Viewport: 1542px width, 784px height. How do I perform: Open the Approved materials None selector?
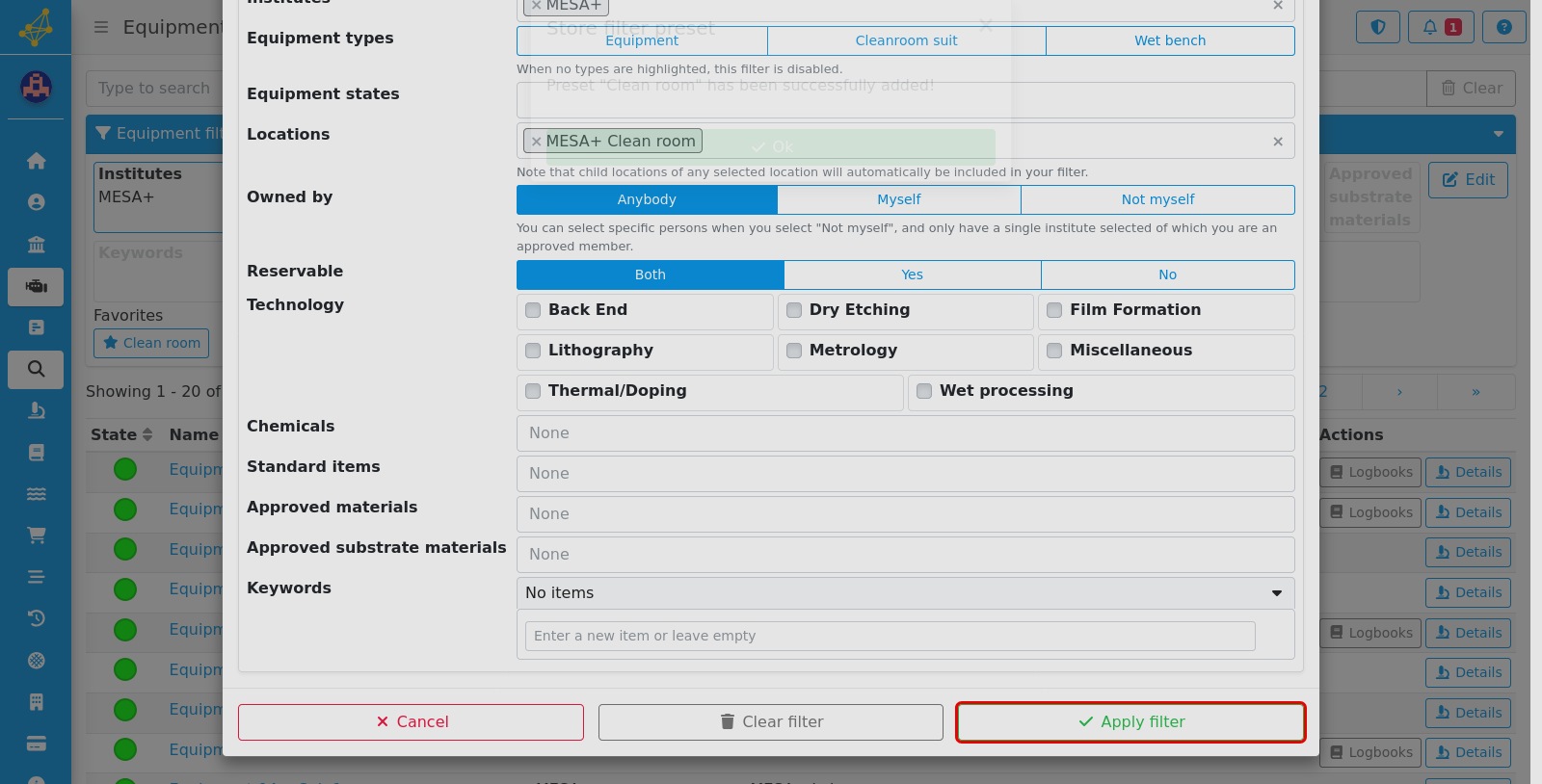tap(905, 514)
